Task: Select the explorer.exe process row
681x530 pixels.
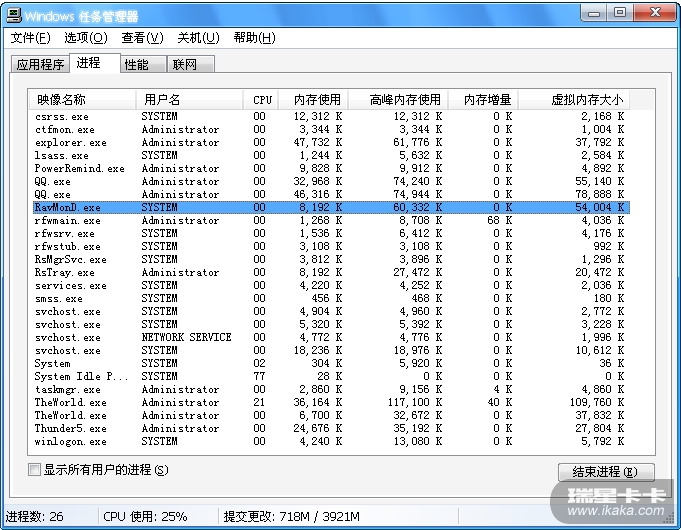Action: point(331,142)
